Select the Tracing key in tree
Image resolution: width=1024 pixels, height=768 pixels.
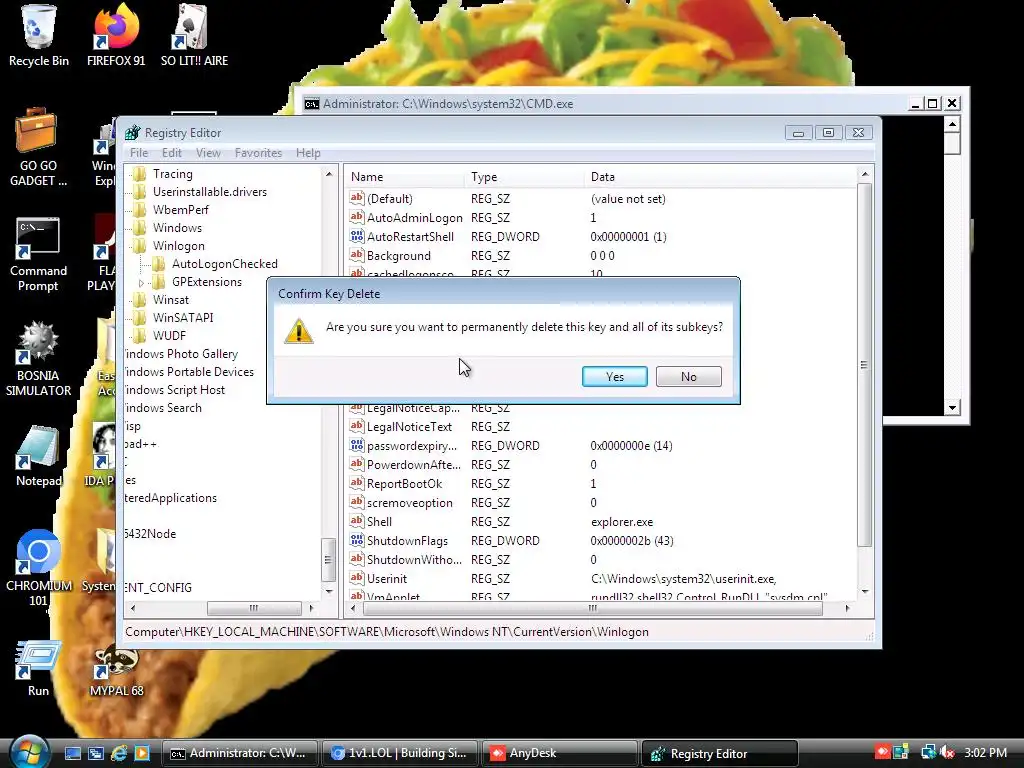tap(172, 174)
